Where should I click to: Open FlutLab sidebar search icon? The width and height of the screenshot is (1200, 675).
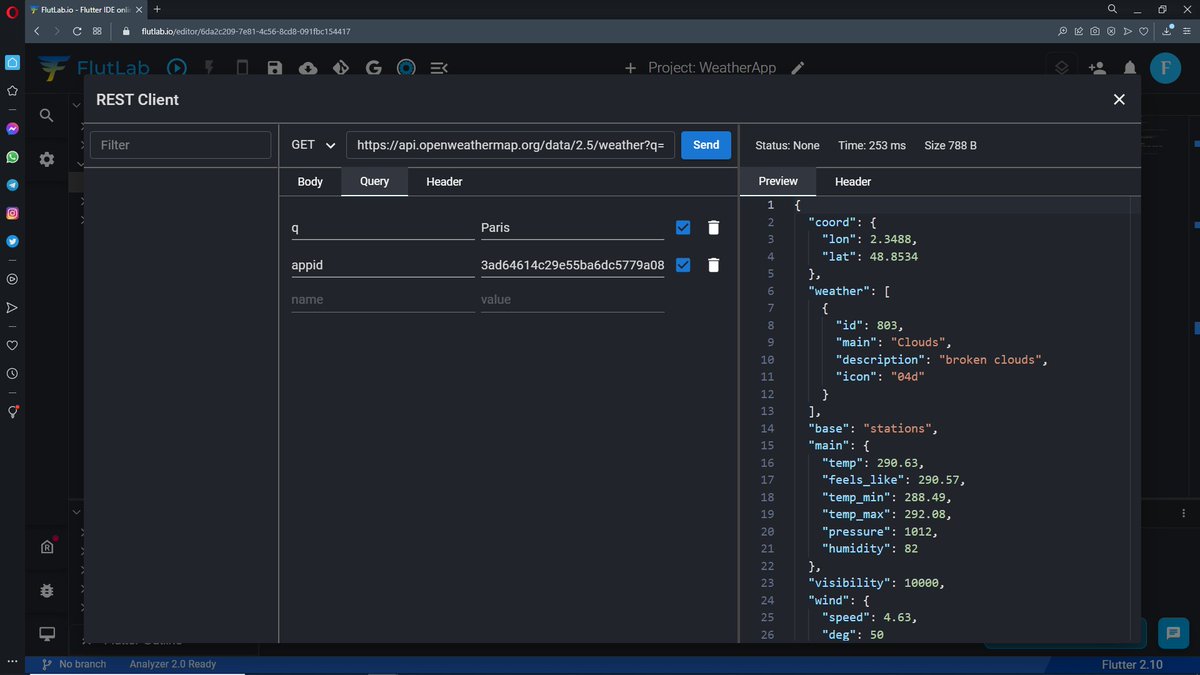click(46, 116)
